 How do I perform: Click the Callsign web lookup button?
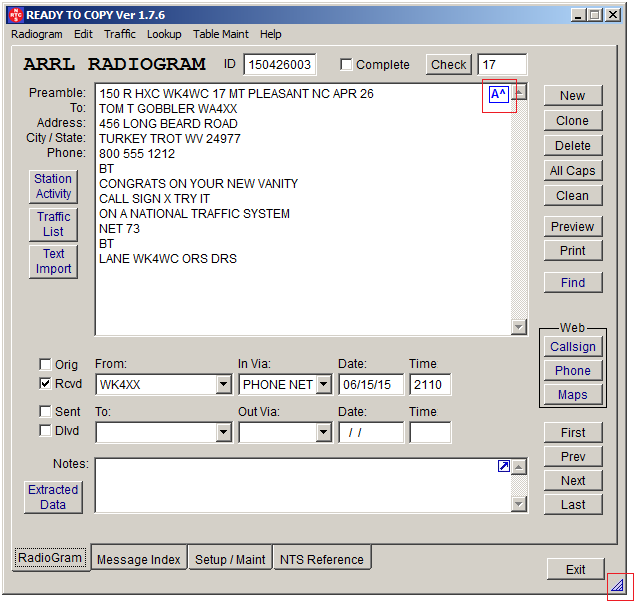572,347
